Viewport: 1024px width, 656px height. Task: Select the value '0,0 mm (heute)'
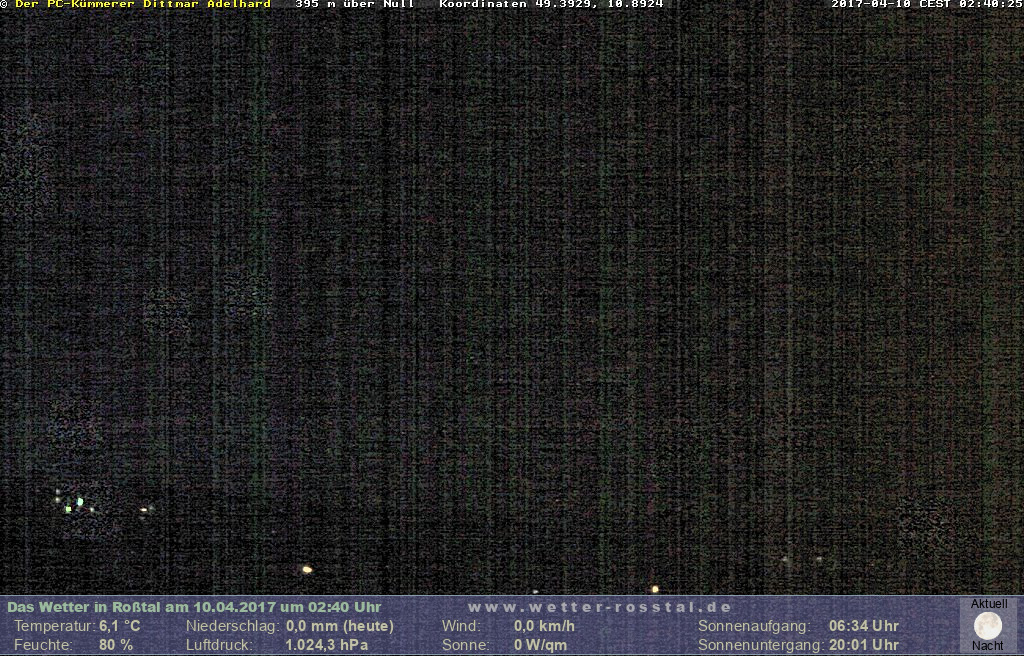(x=340, y=626)
